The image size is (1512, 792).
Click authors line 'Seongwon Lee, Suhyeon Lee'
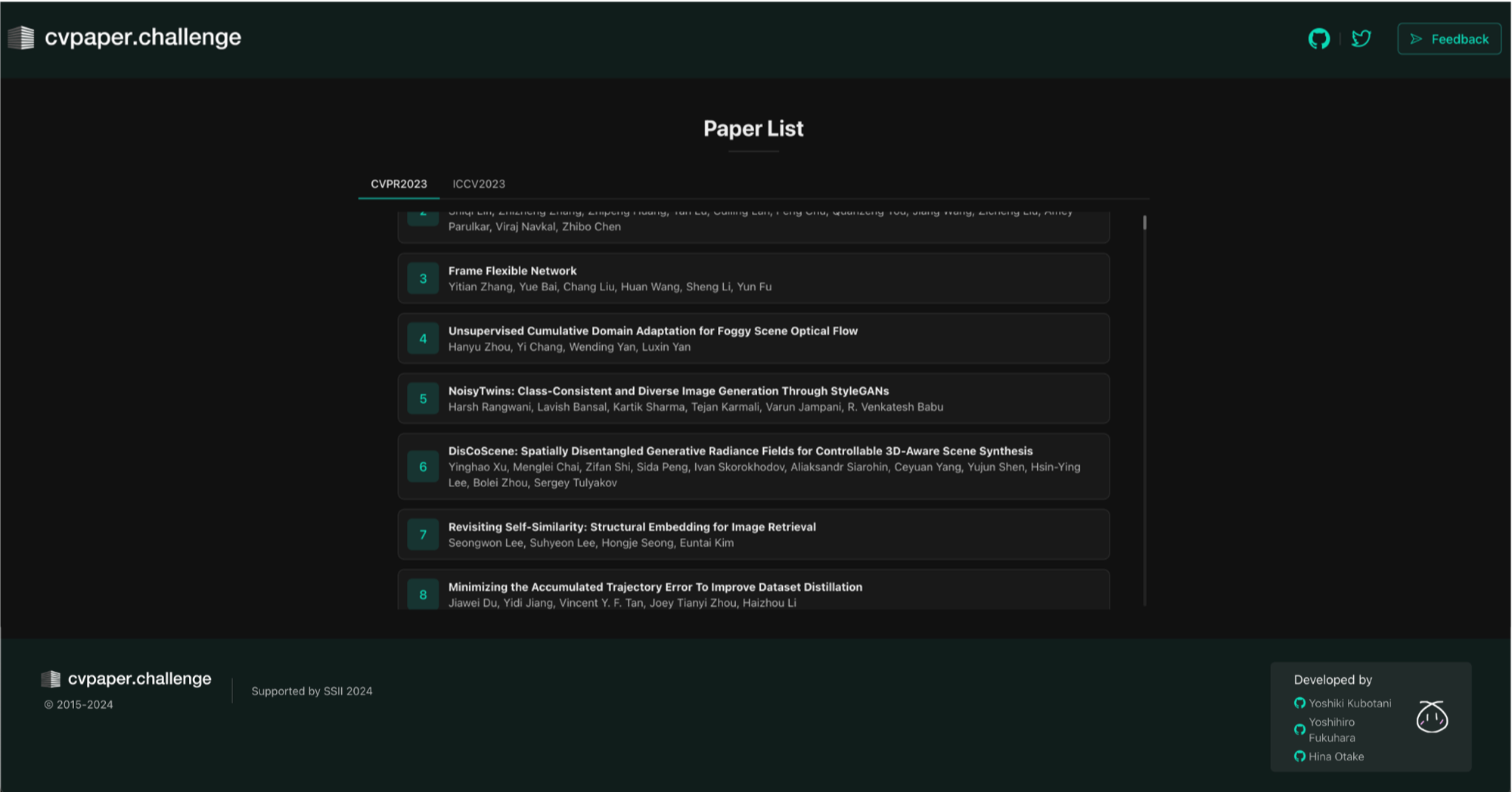point(591,543)
